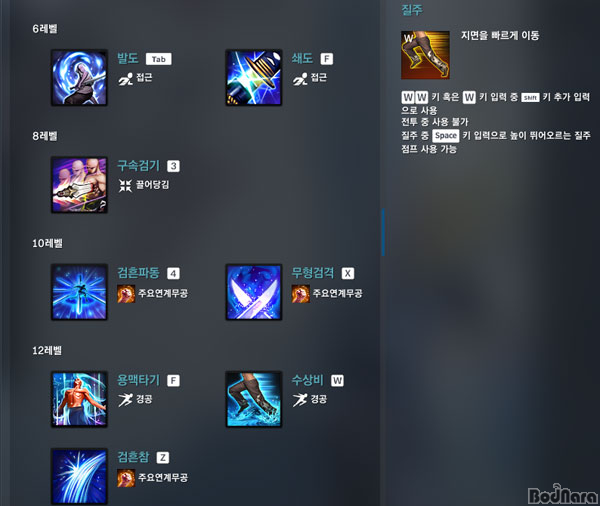
Task: Select the 쇄도 skill icon
Action: (254, 78)
